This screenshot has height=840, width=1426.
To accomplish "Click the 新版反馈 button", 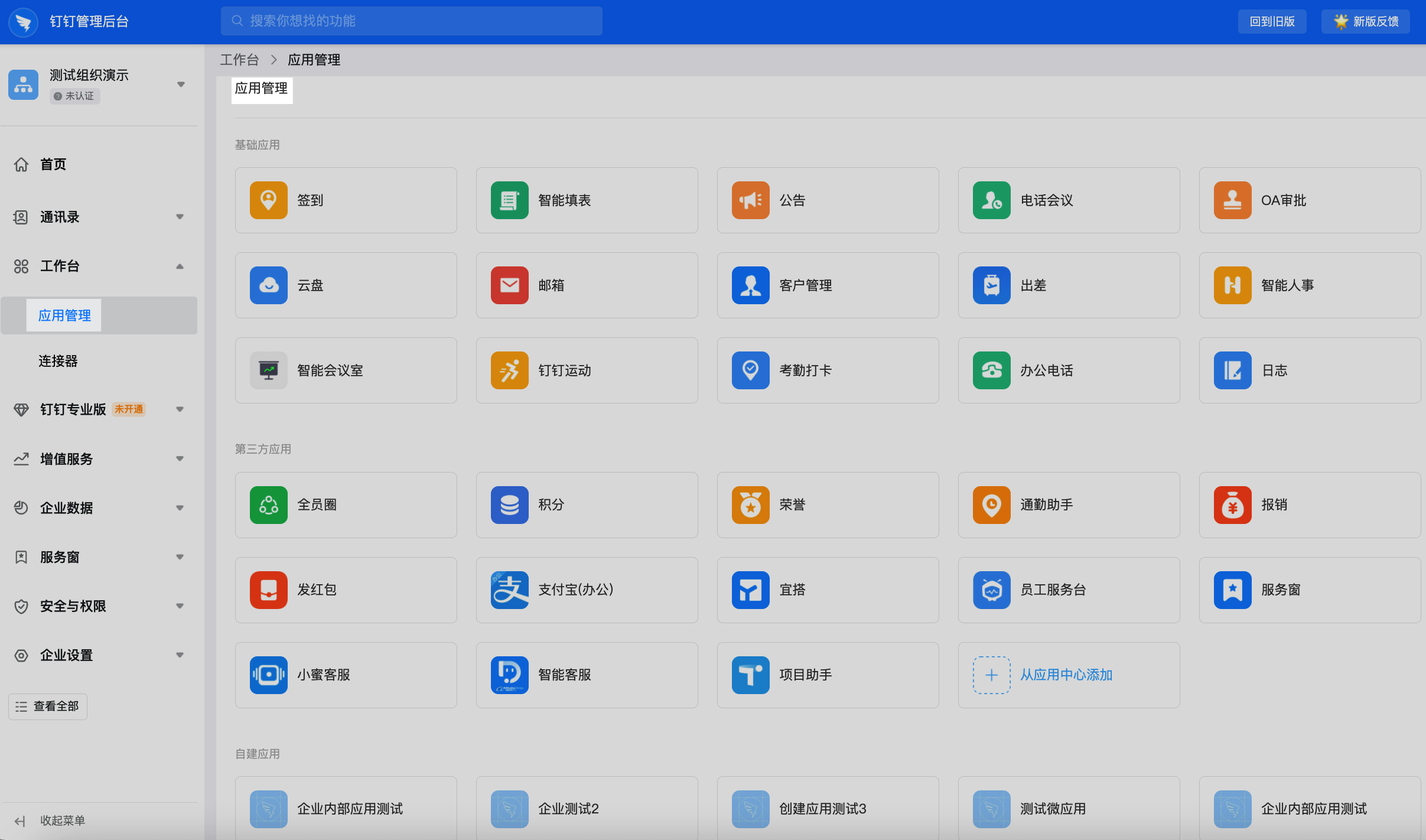I will point(1365,22).
